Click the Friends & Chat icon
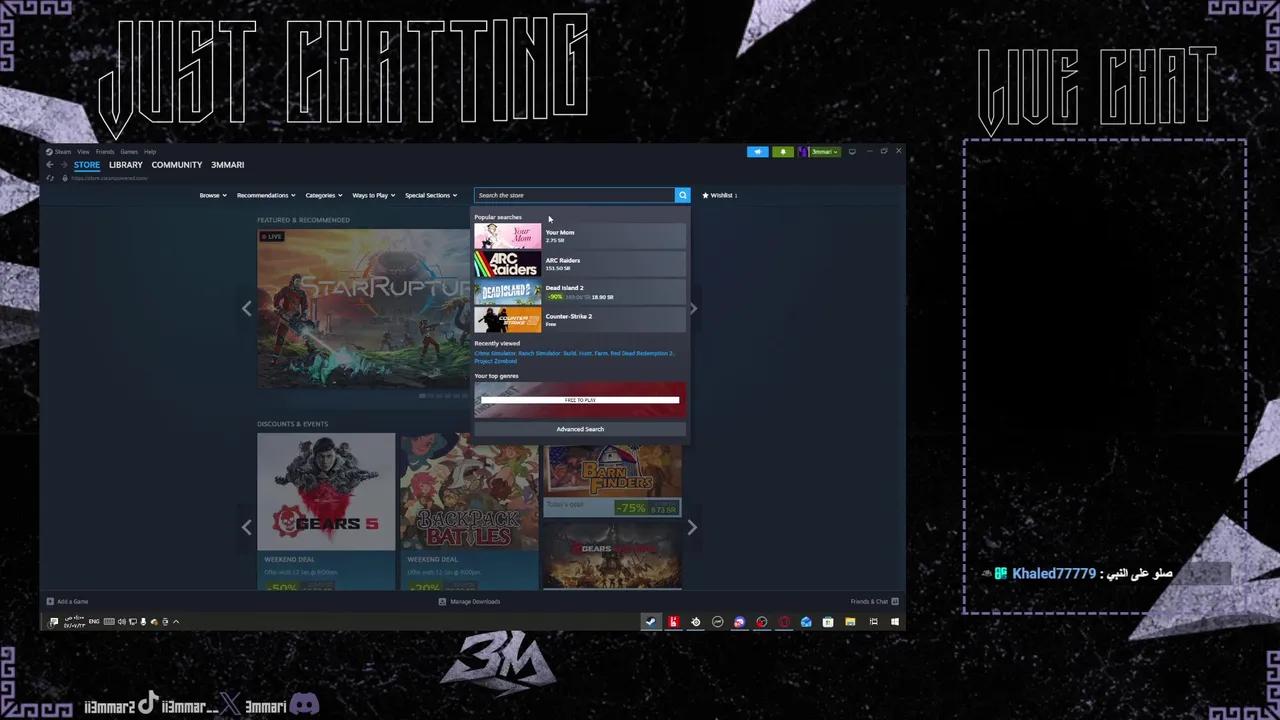The height and width of the screenshot is (720, 1280). tap(895, 601)
